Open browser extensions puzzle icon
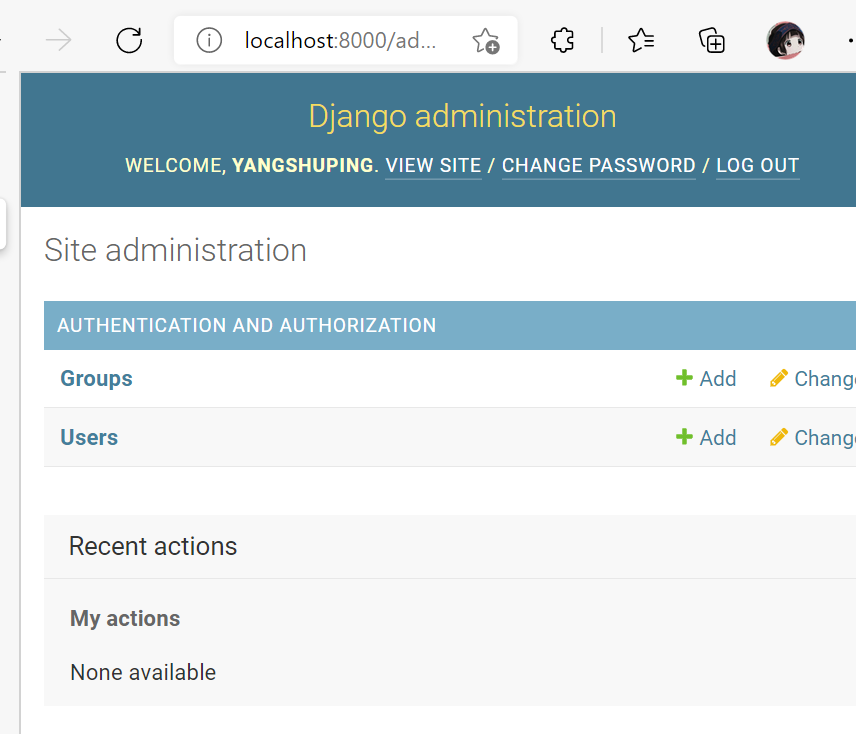The image size is (856, 734). click(x=562, y=40)
